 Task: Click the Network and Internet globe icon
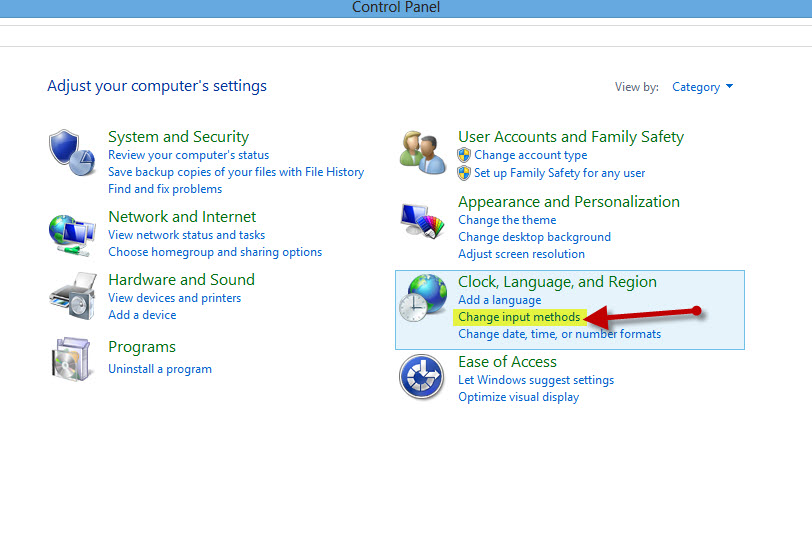72,236
